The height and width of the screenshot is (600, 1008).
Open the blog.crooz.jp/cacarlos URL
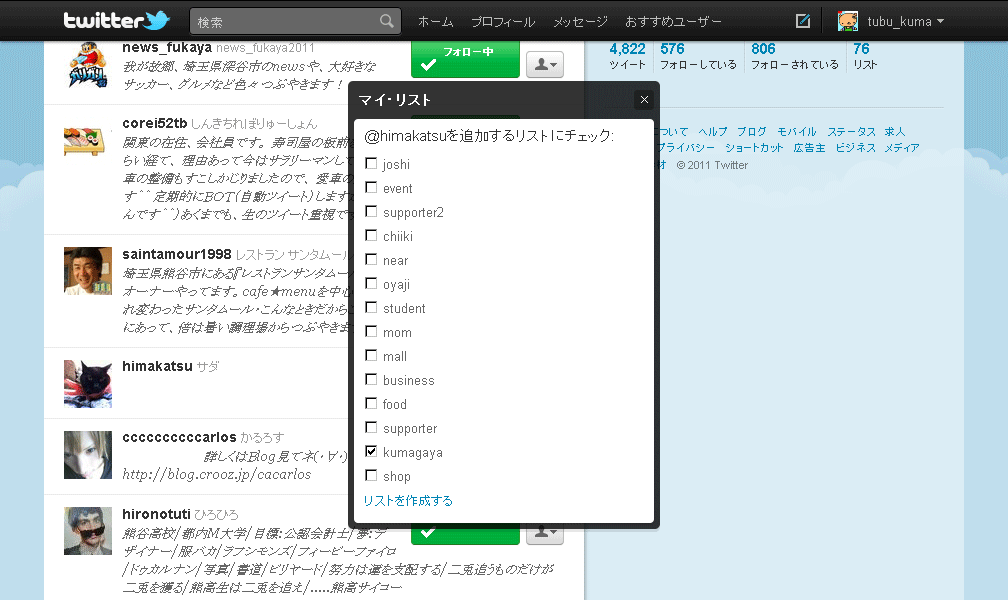[x=217, y=474]
